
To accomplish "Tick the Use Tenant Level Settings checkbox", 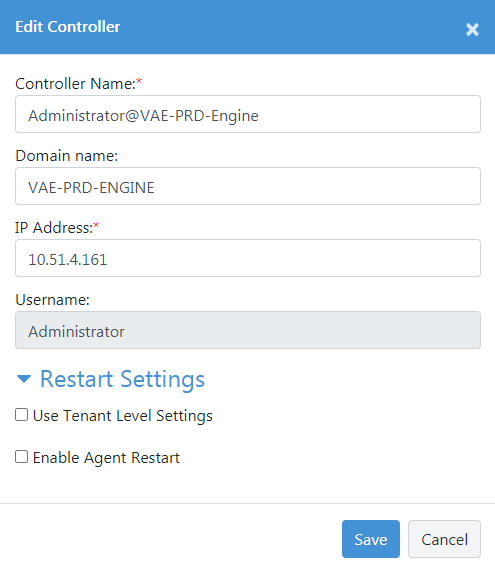I will pos(22,415).
